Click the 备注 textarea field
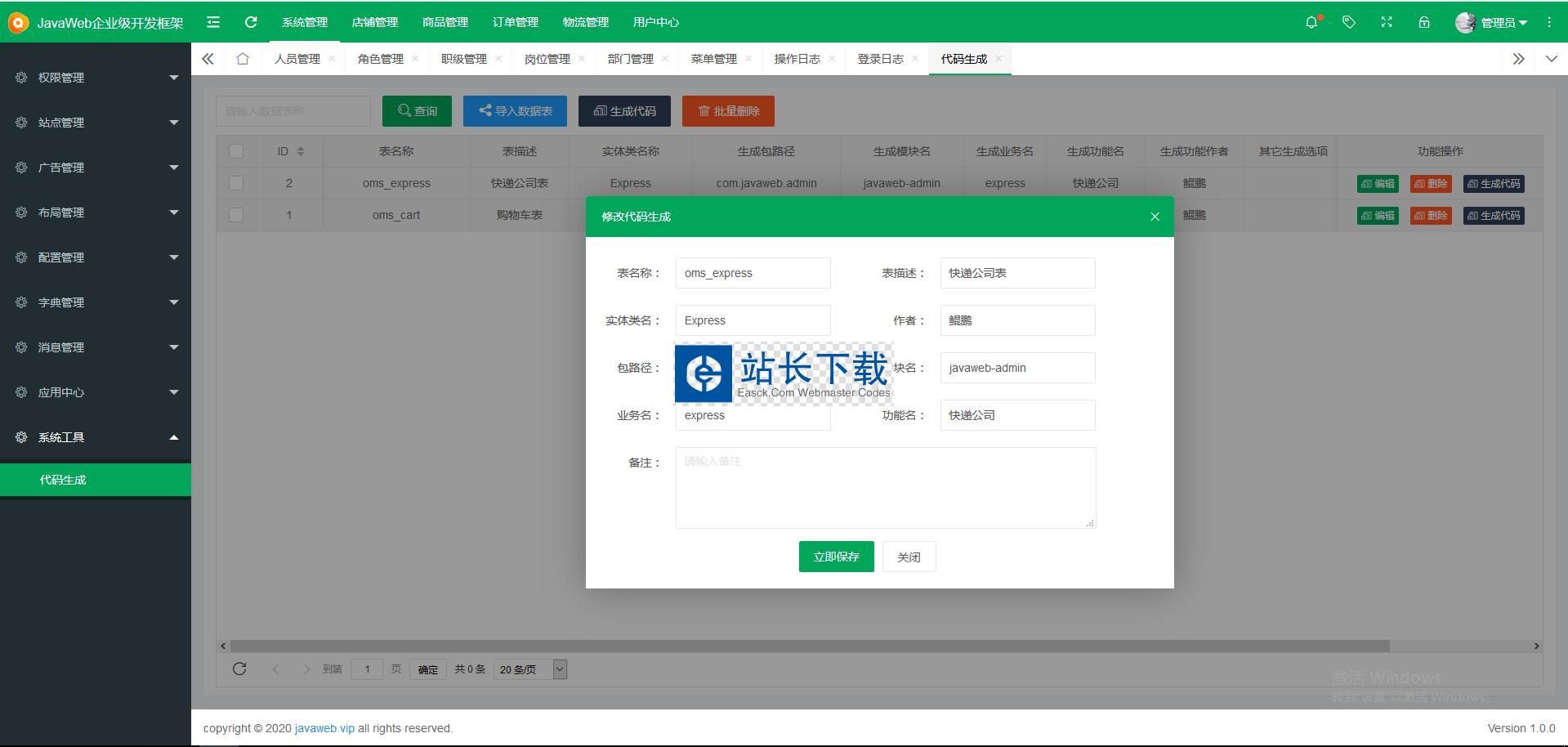 [885, 487]
